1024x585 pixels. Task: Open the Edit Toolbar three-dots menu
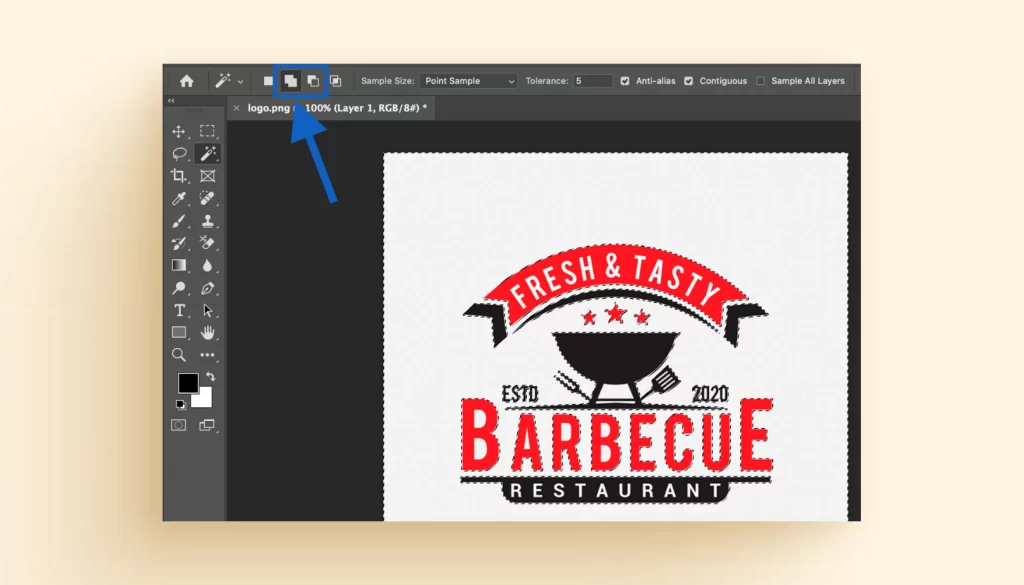[x=208, y=355]
